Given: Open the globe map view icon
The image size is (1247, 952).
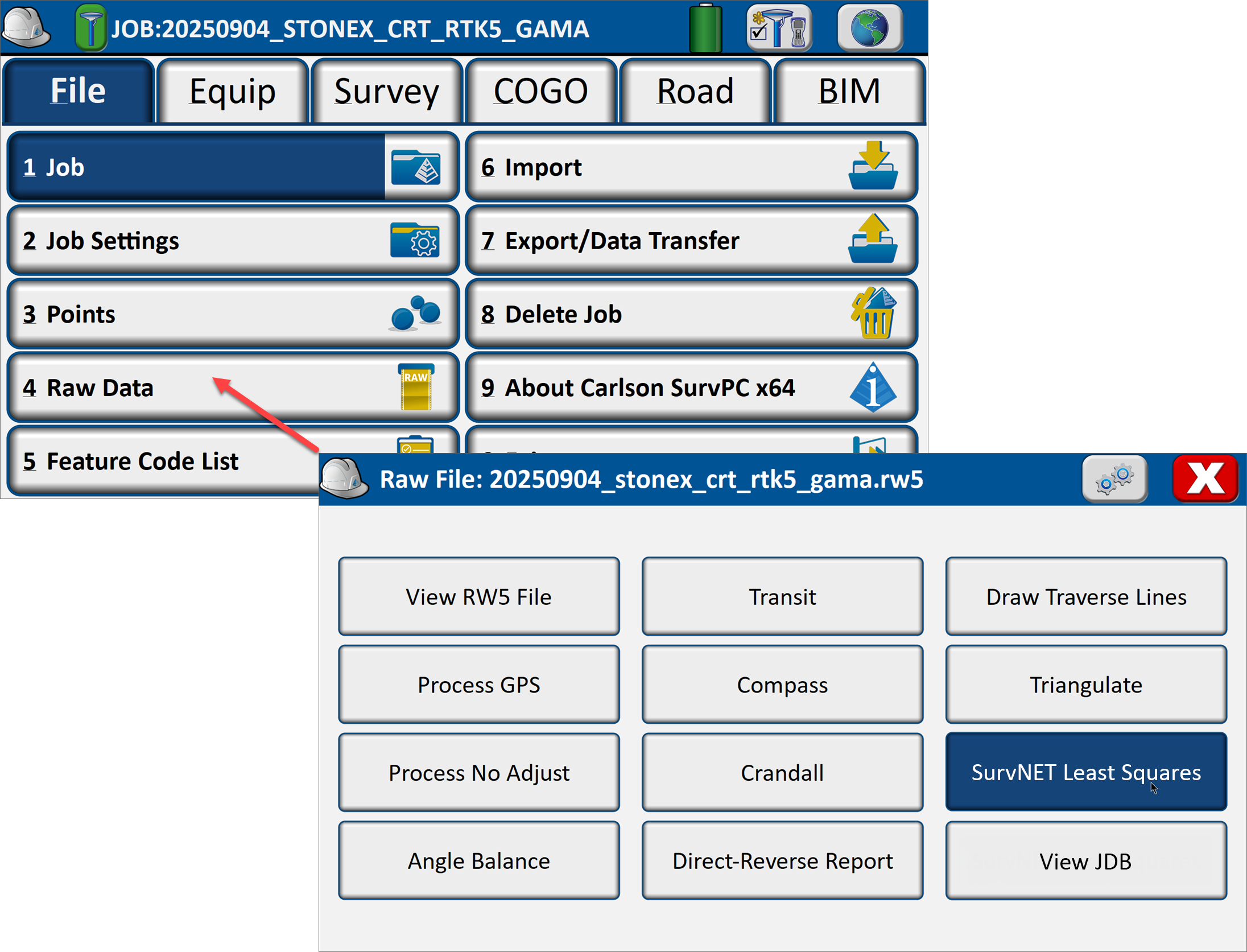Looking at the screenshot, I should click(870, 28).
